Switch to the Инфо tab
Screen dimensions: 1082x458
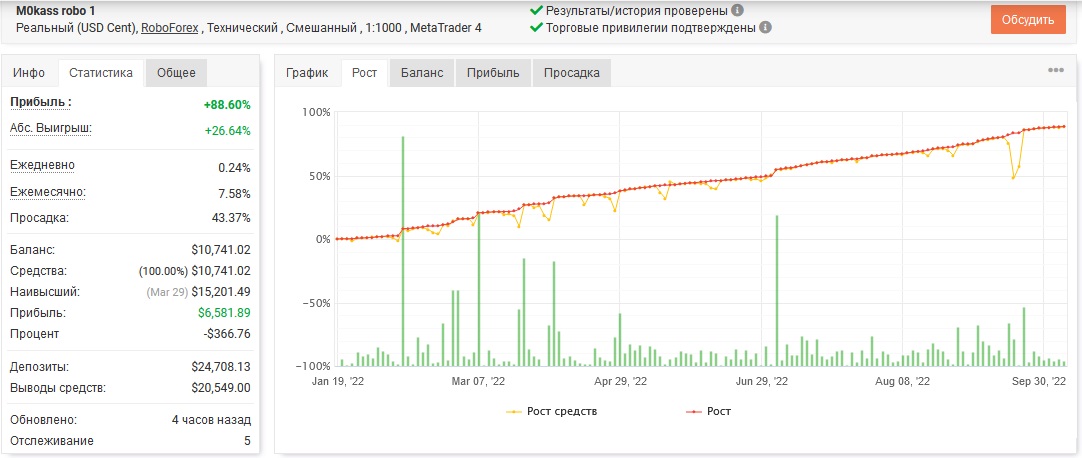[30, 73]
